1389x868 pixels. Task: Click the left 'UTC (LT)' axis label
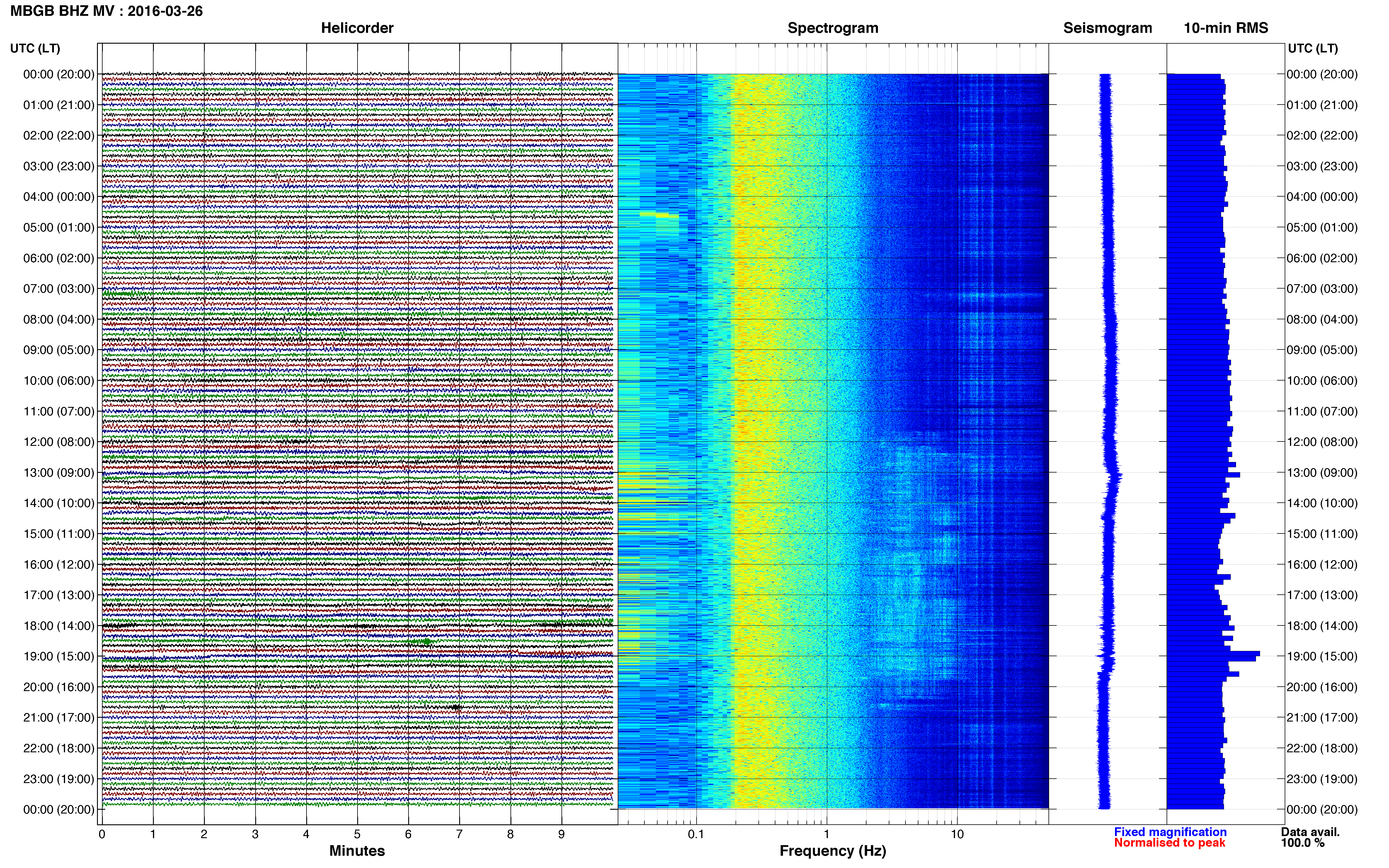click(x=35, y=48)
